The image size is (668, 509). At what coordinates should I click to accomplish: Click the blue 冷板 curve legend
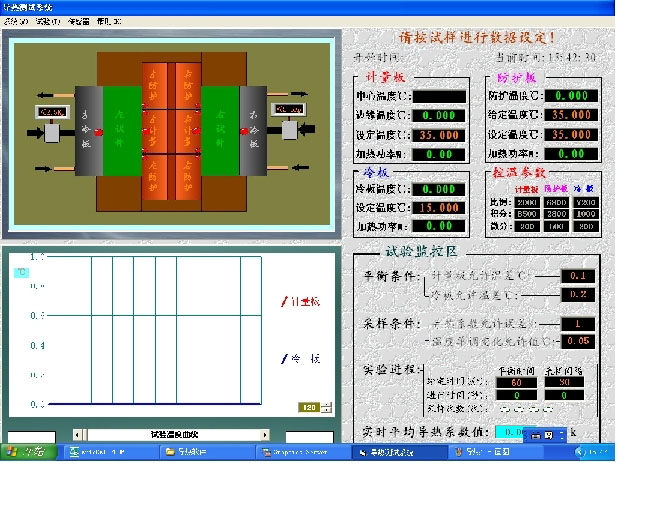pos(300,358)
